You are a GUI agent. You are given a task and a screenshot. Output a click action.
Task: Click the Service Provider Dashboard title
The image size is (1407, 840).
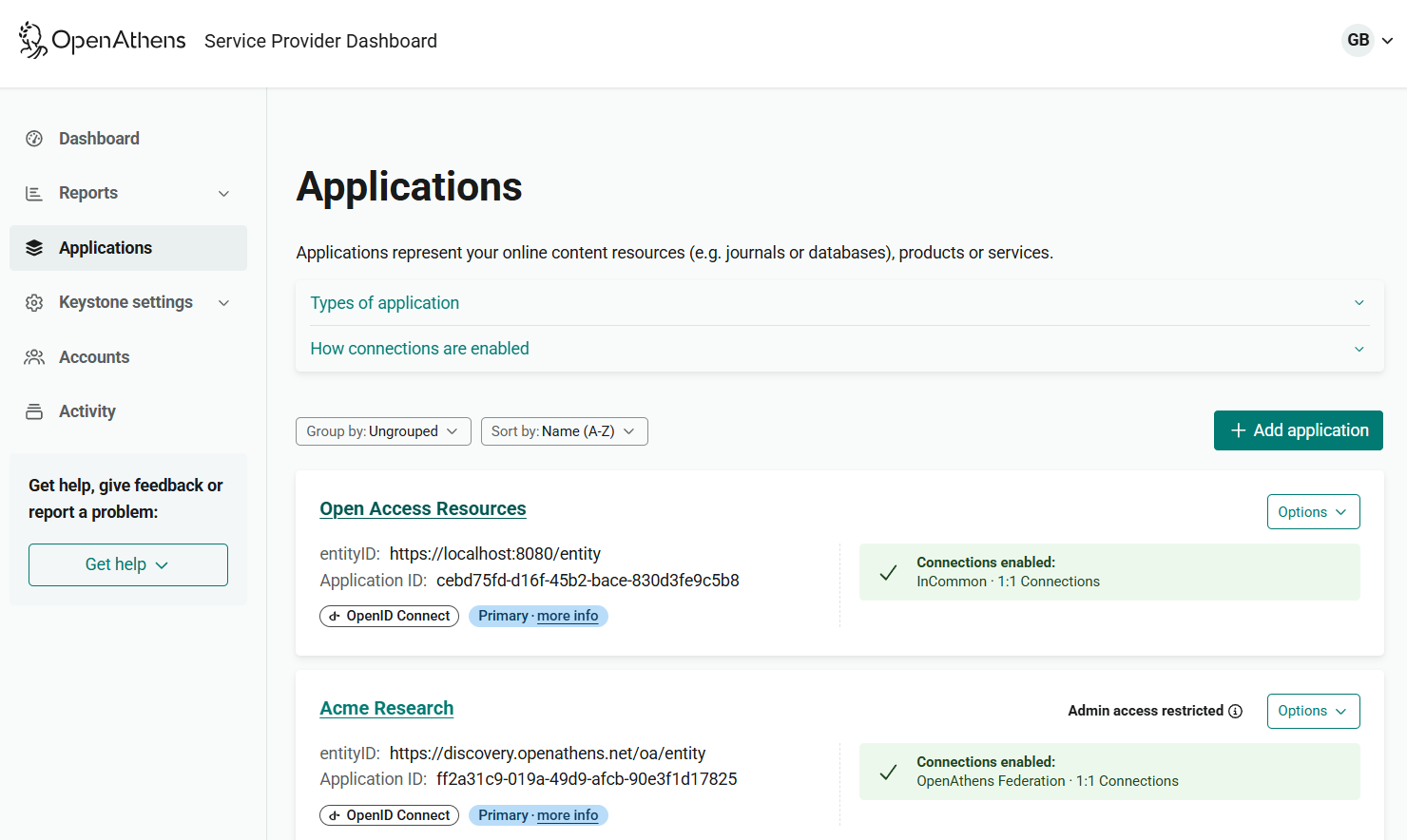(320, 41)
